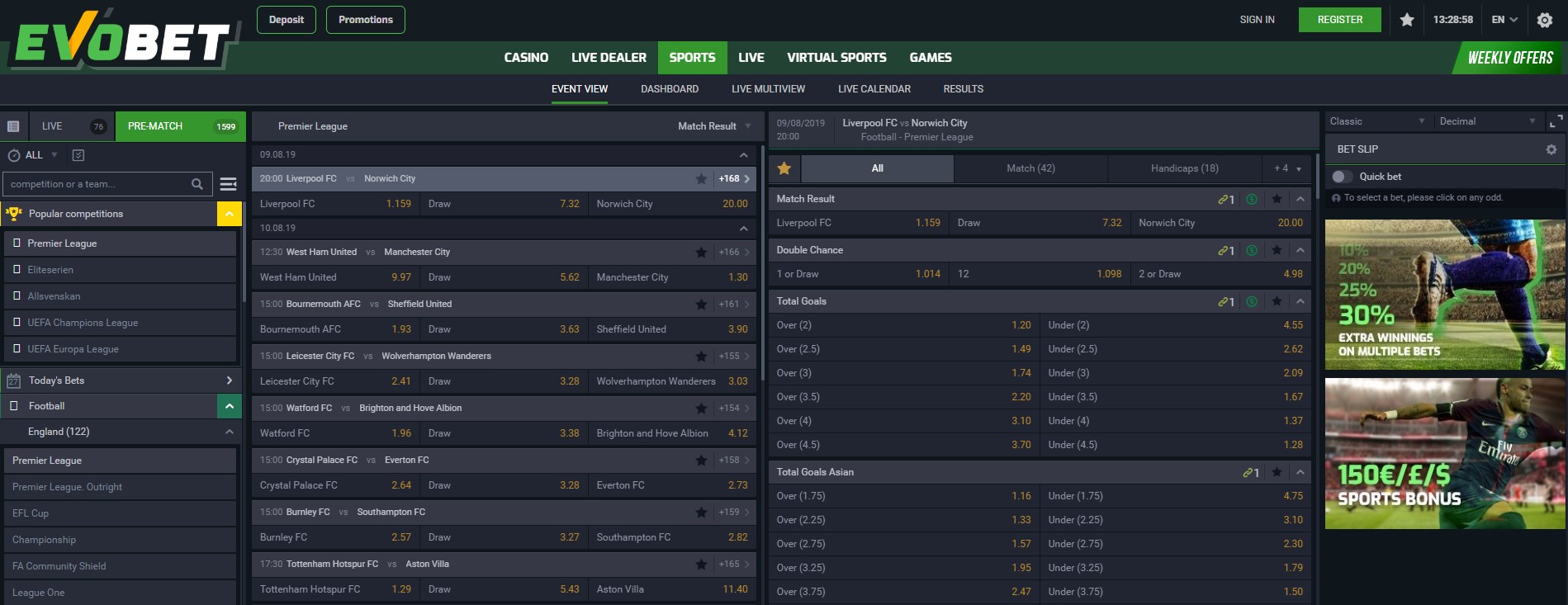Open VIRTUAL SPORTS menu item

[836, 58]
